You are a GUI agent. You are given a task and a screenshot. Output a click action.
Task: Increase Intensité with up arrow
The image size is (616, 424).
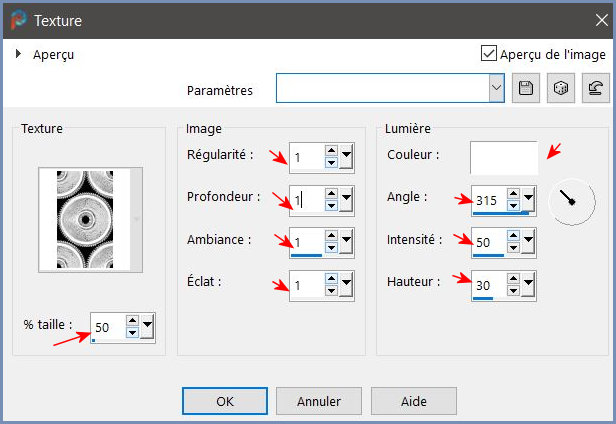[513, 237]
